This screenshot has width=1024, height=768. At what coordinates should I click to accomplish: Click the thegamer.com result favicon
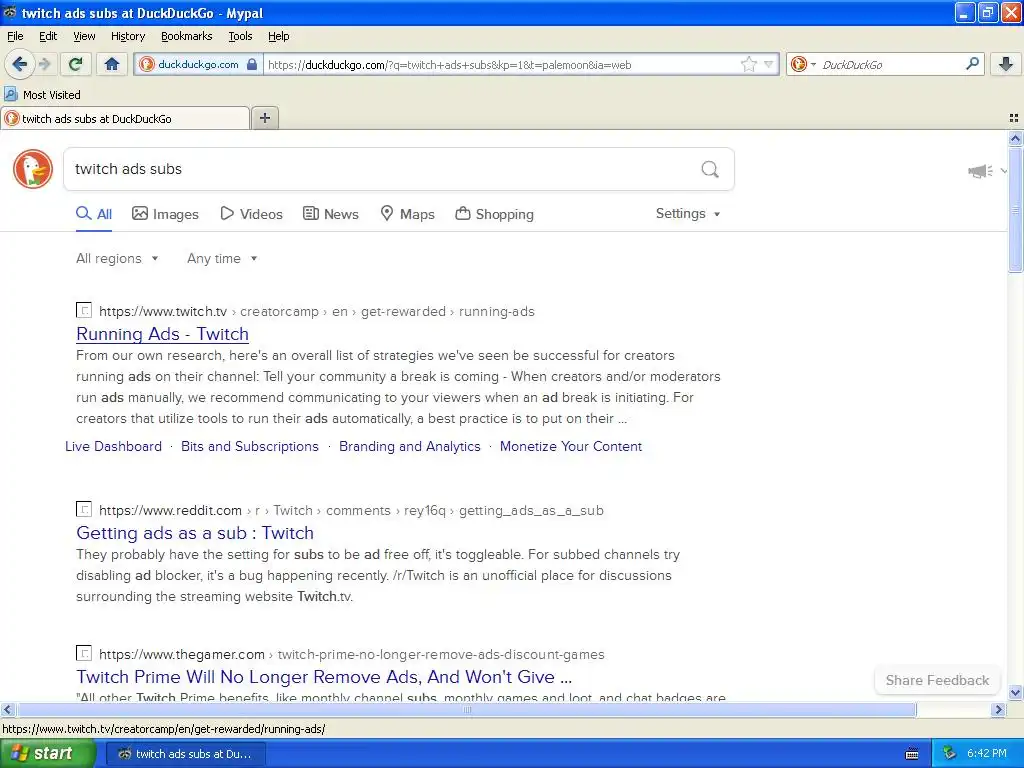[x=84, y=653]
